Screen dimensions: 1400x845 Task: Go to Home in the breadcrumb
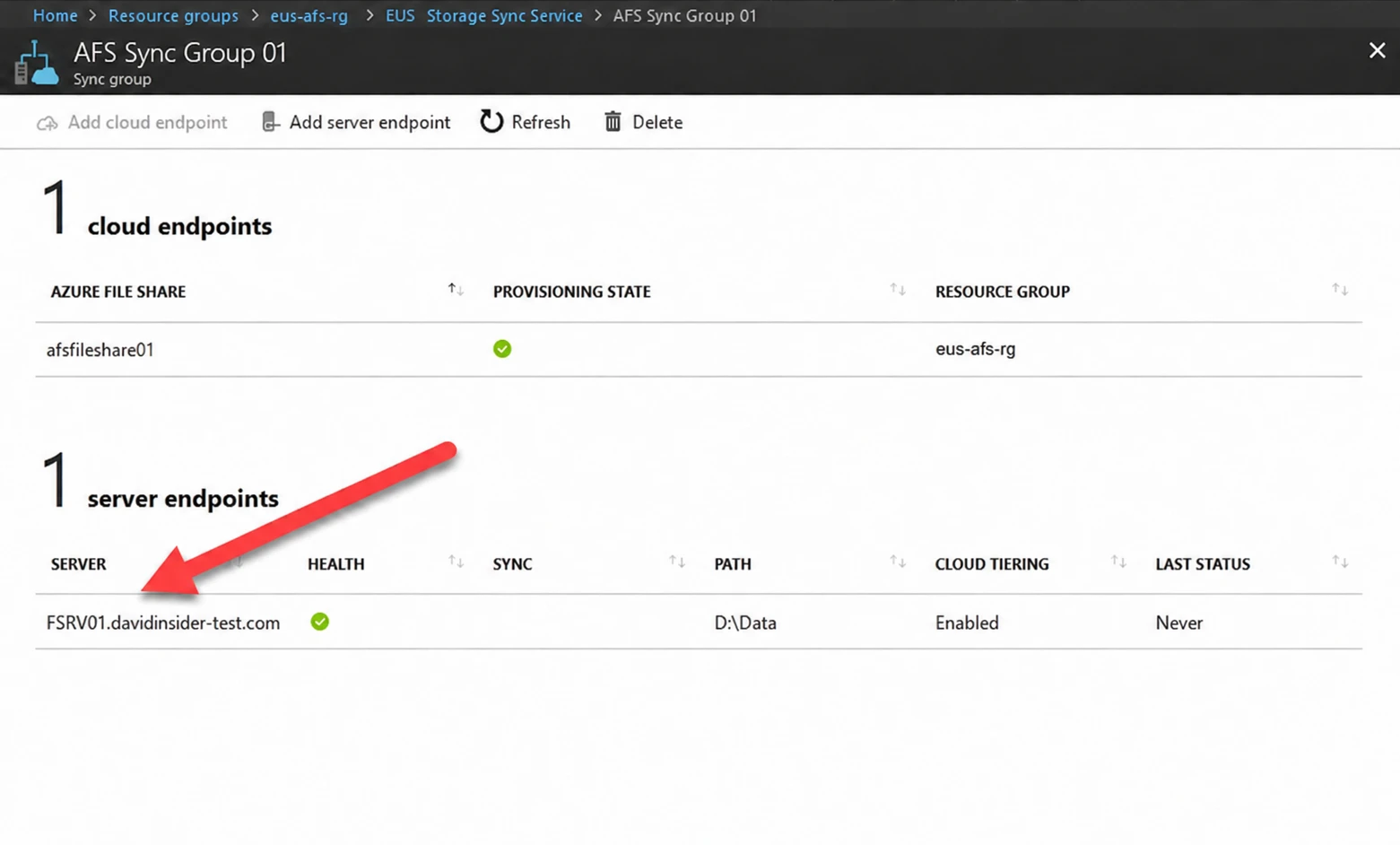tap(55, 15)
